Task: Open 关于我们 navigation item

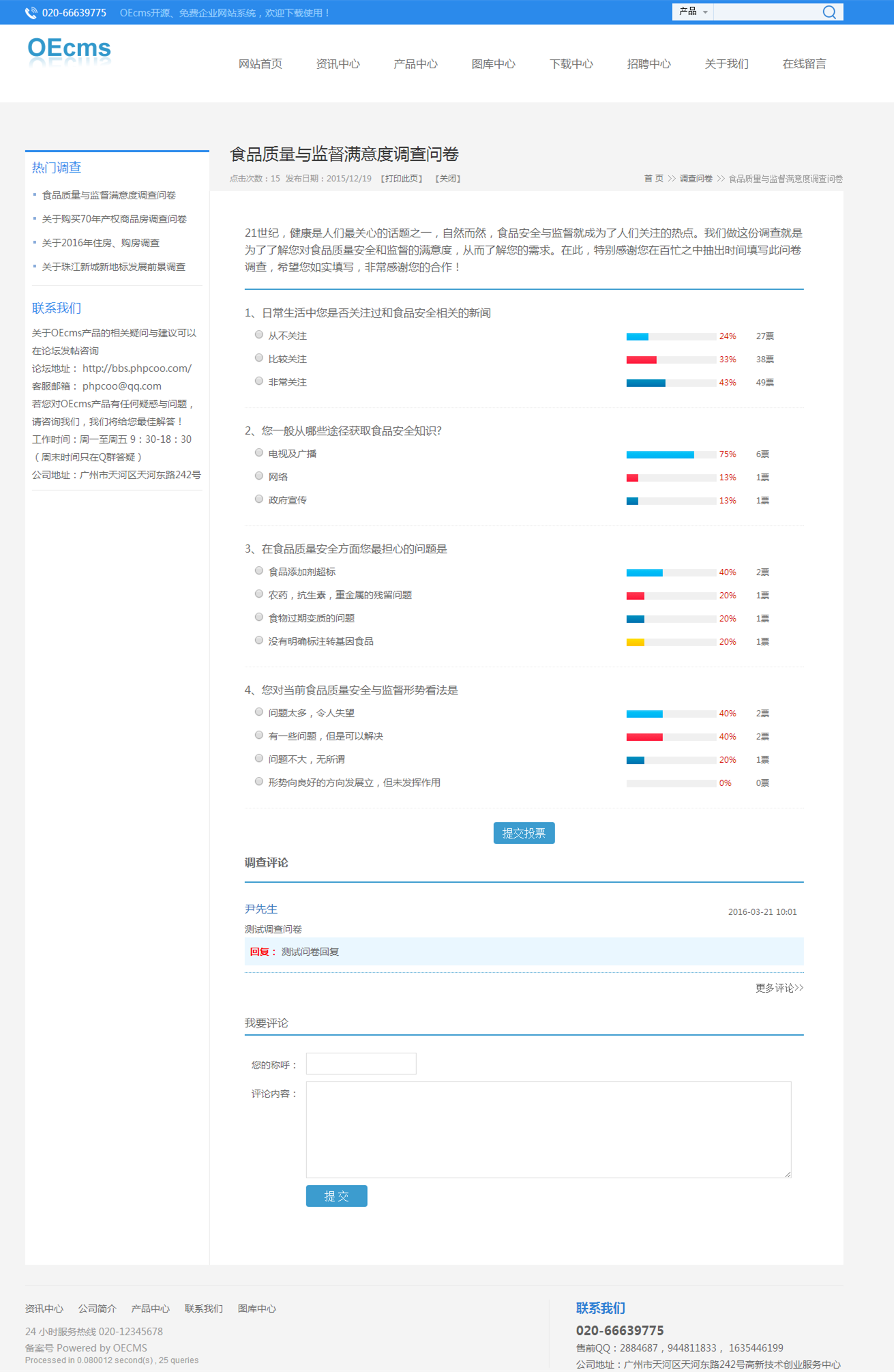Action: click(x=727, y=64)
